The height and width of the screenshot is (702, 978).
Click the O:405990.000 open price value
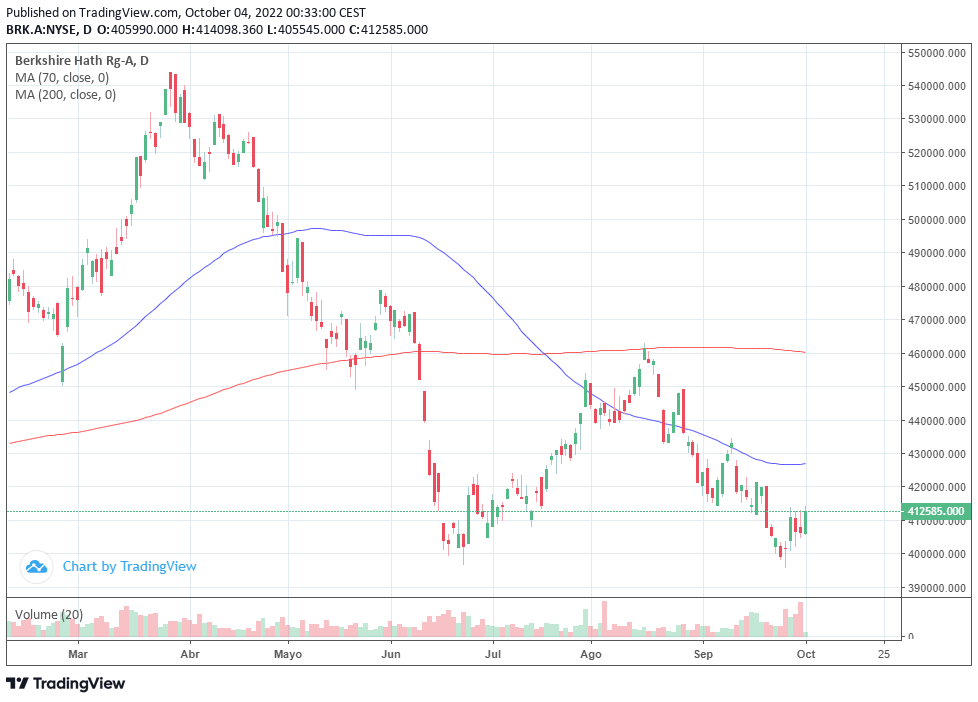tap(137, 30)
